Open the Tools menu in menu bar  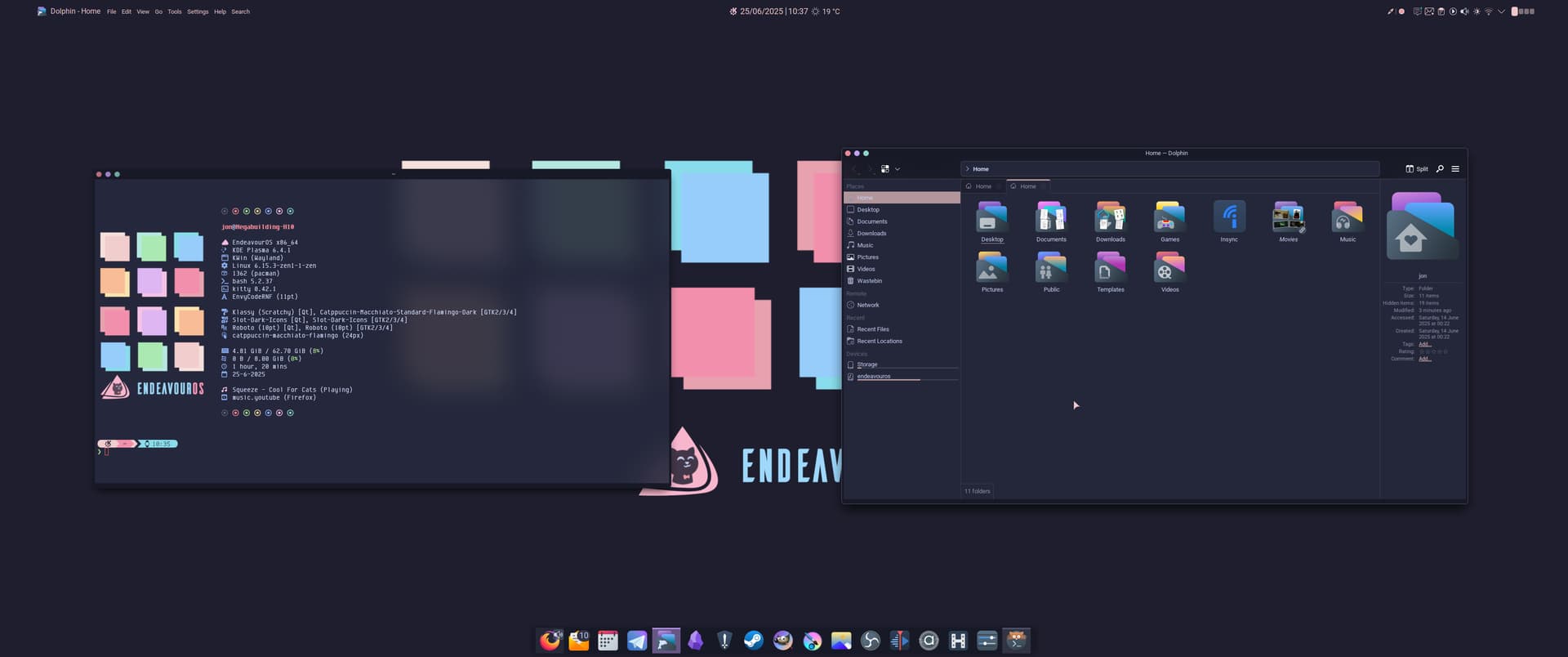(174, 11)
